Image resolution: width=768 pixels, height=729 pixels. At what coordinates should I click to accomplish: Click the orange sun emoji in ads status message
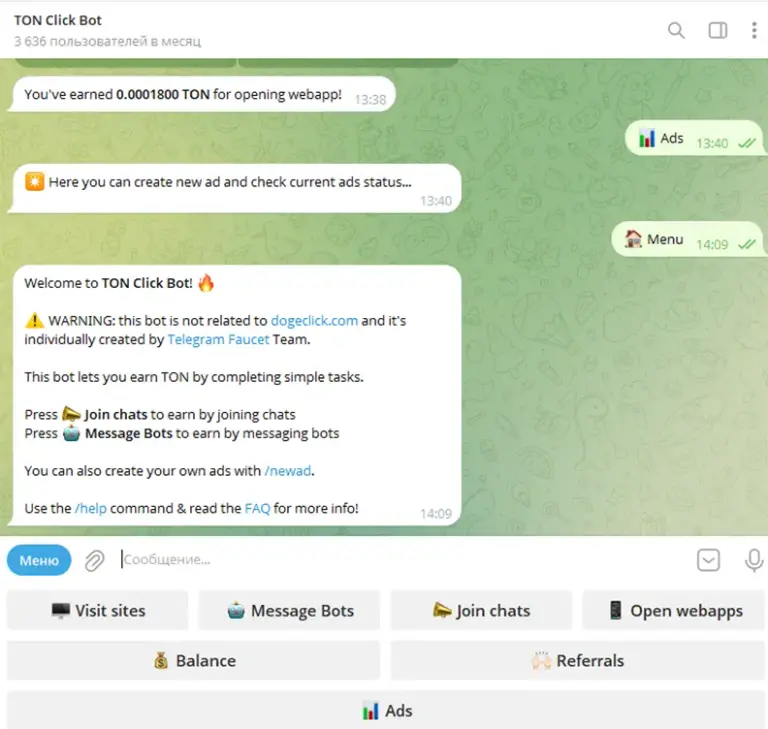pos(35,182)
